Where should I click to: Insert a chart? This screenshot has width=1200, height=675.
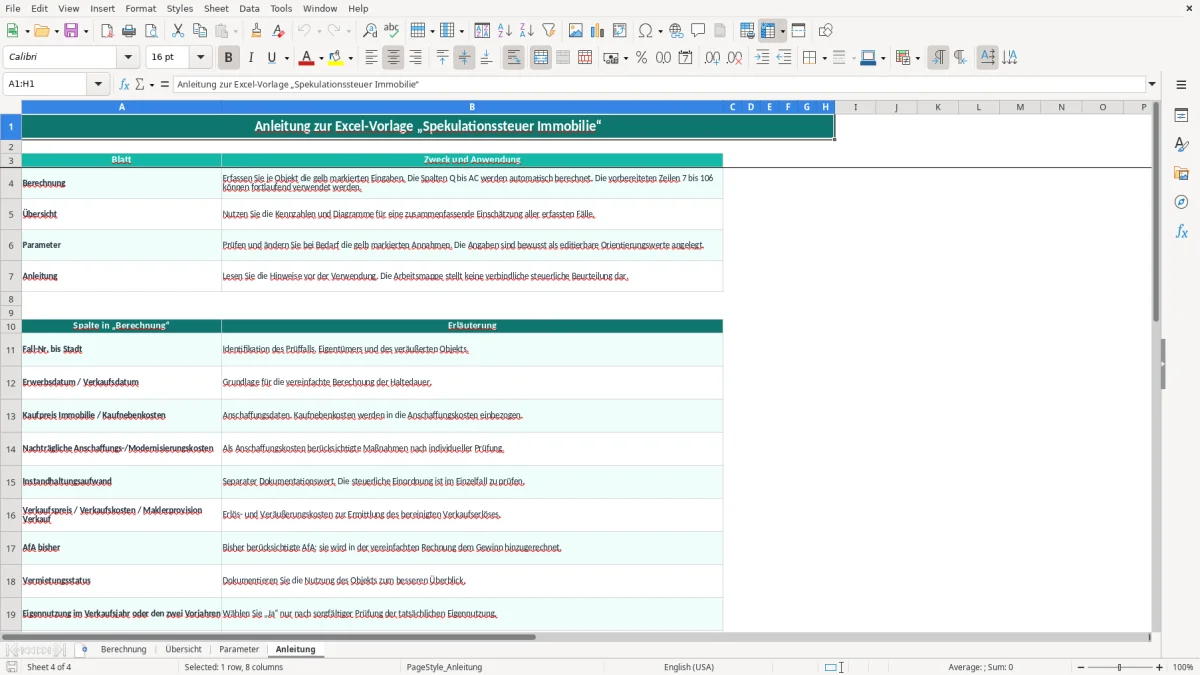click(x=598, y=31)
